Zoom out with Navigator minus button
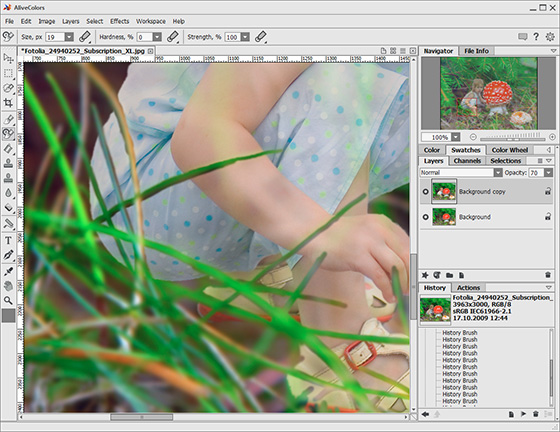Image resolution: width=560 pixels, height=432 pixels. tap(473, 137)
